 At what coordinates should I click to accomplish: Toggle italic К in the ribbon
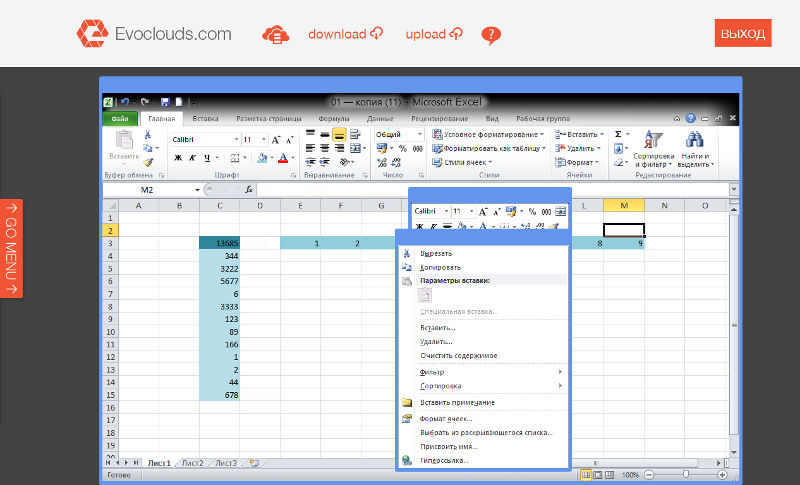(192, 158)
